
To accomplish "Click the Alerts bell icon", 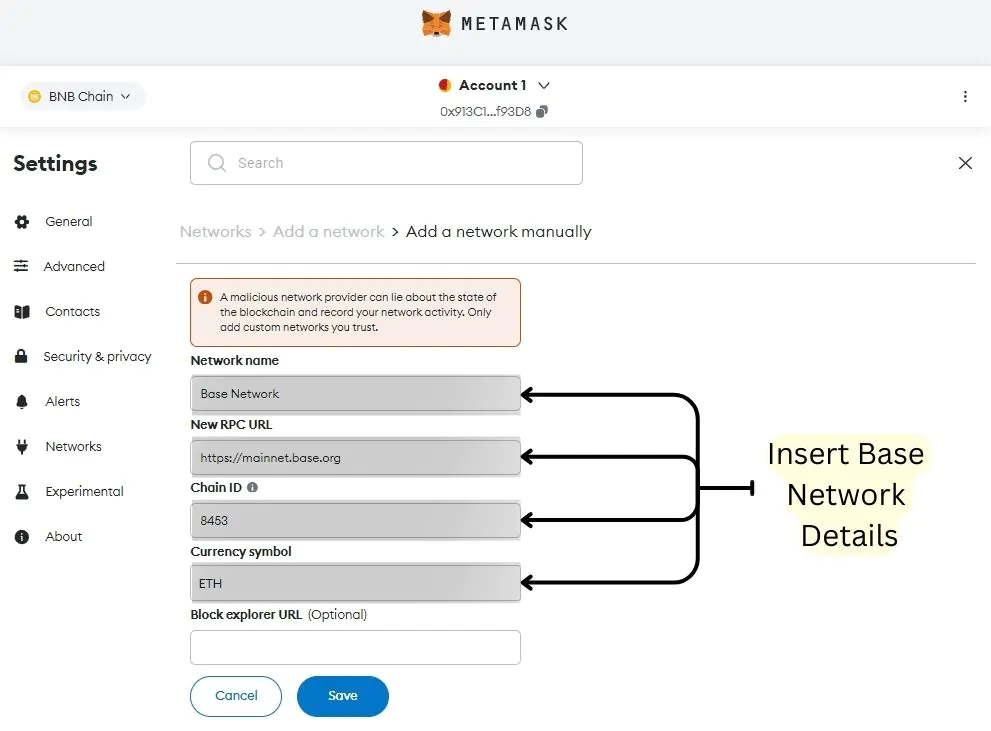I will click(21, 402).
